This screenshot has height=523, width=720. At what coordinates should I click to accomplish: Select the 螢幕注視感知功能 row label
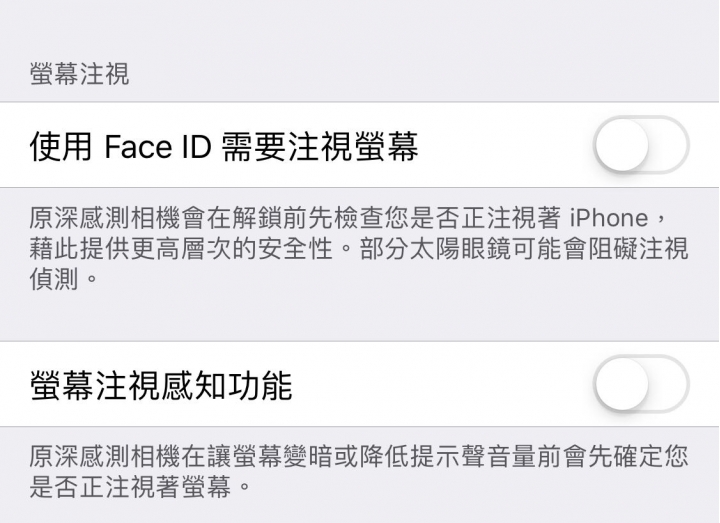click(x=161, y=385)
